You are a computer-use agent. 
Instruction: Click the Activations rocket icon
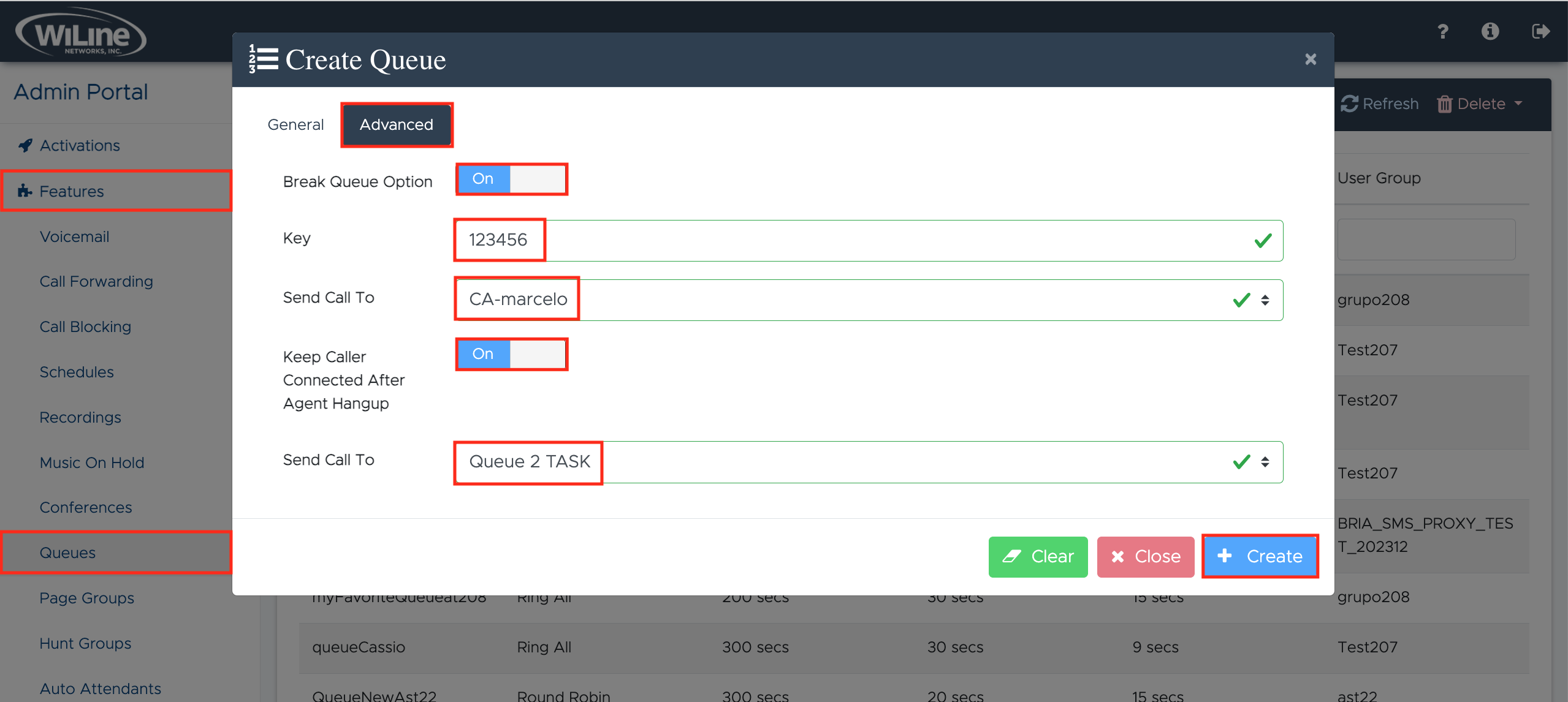point(25,145)
